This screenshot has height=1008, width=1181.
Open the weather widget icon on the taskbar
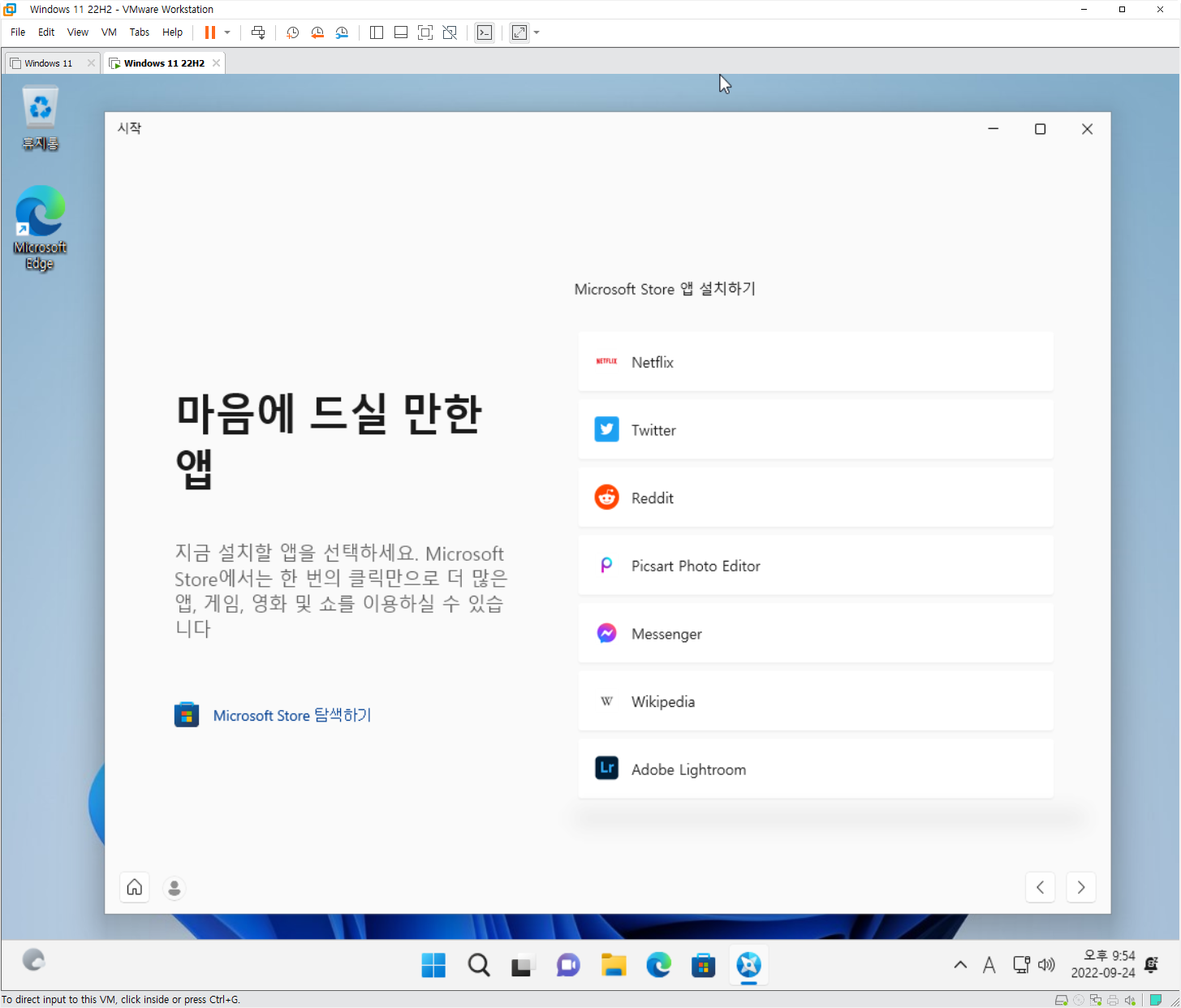(x=33, y=960)
